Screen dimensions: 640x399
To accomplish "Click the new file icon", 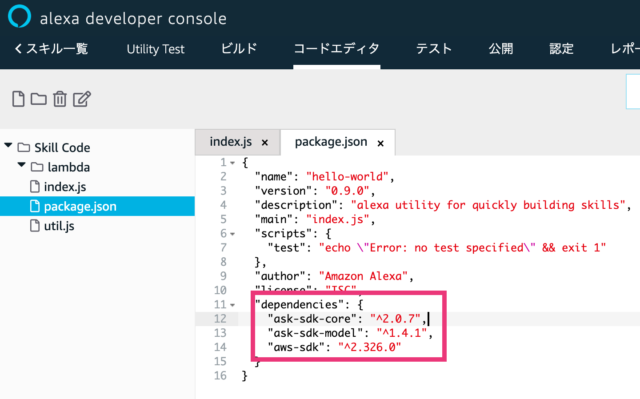I will click(18, 99).
